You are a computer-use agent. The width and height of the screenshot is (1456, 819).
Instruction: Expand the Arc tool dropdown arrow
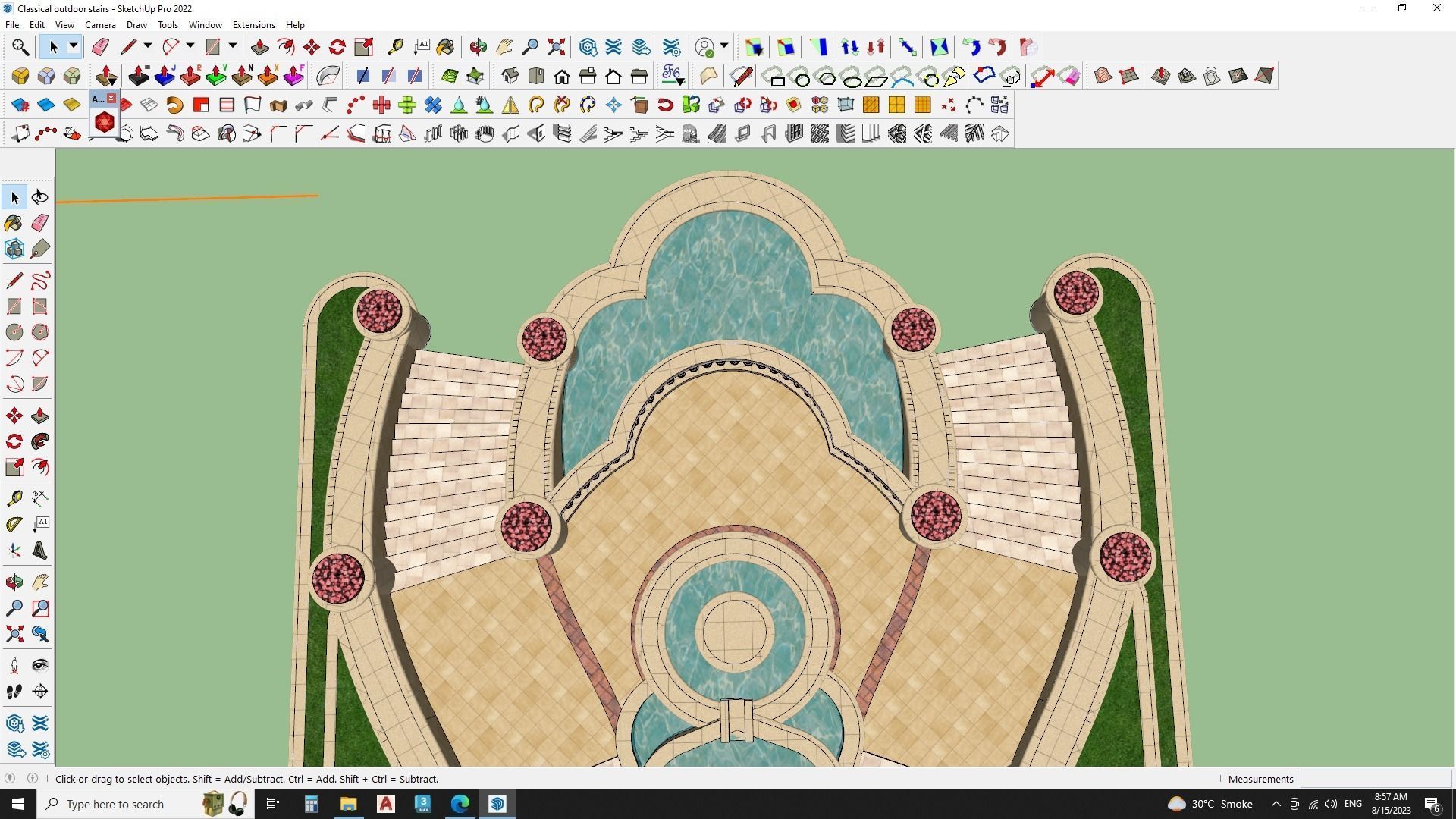(190, 47)
